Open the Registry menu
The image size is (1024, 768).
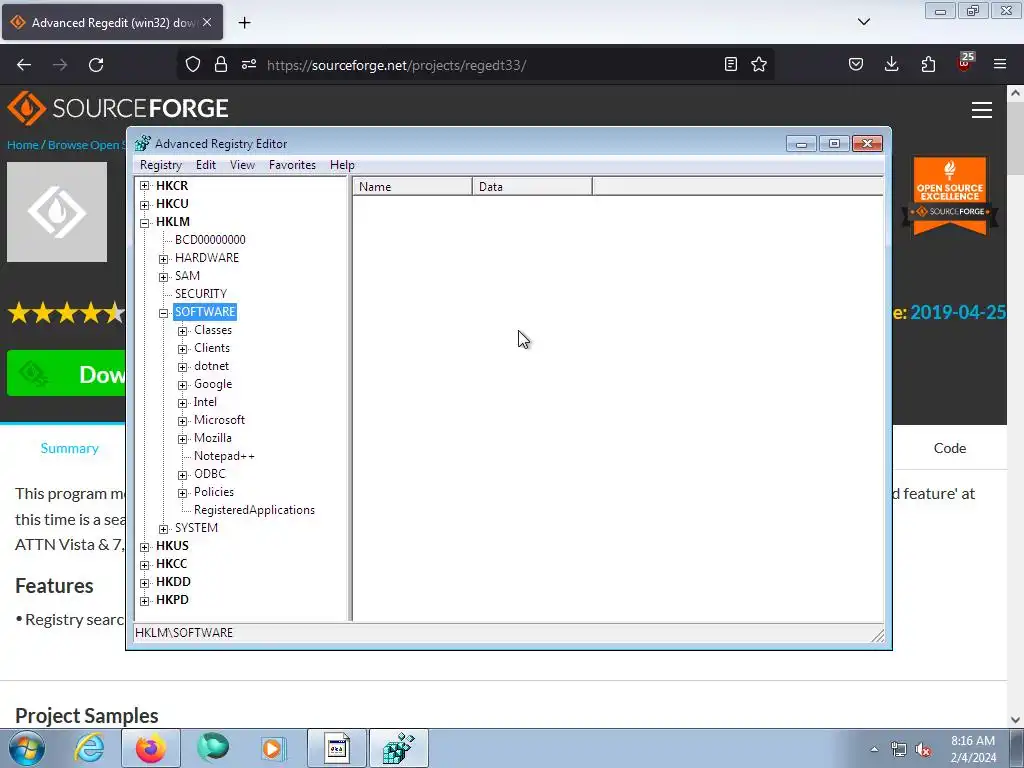(161, 165)
